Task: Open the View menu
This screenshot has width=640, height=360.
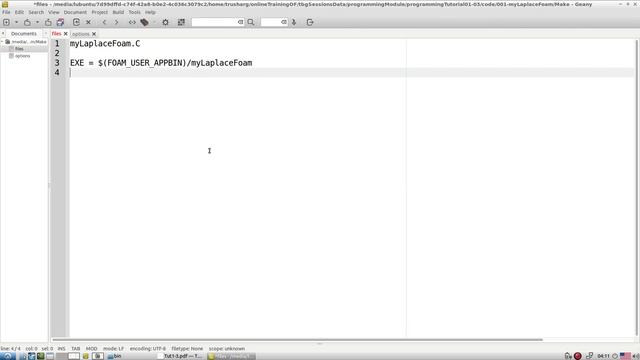Action: [53, 12]
